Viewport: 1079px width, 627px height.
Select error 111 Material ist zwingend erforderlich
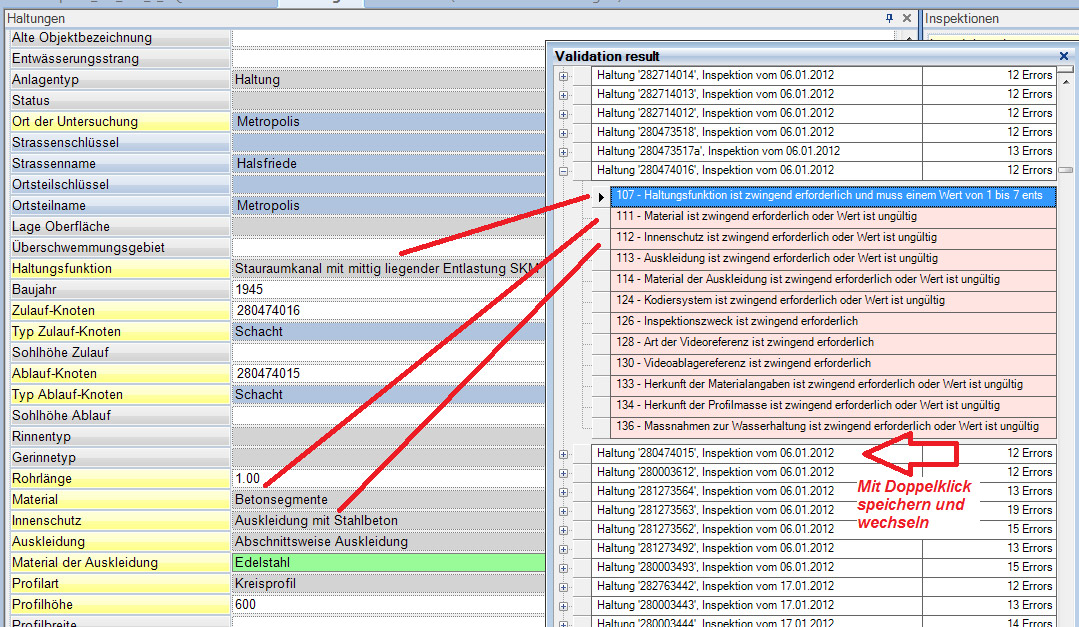833,216
